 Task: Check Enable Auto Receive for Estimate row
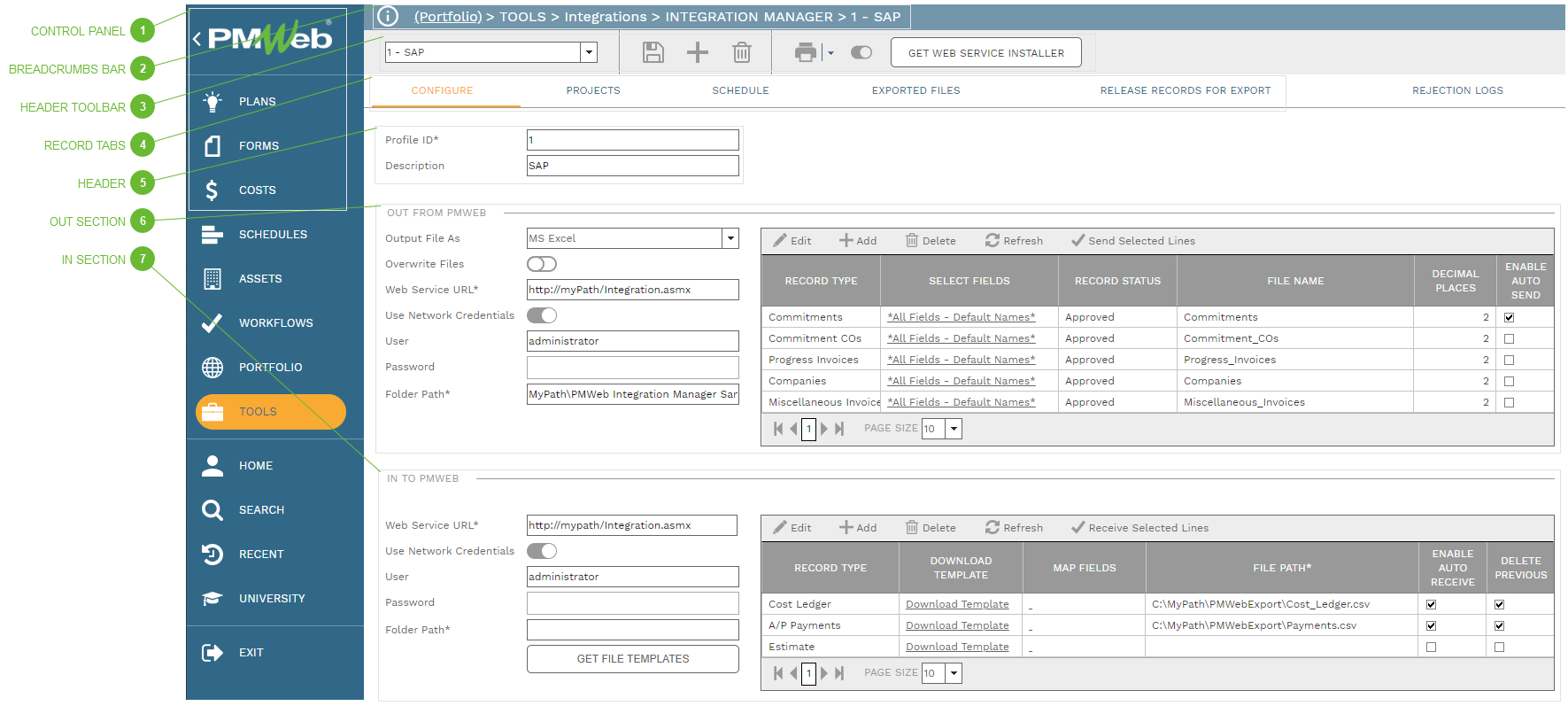[1432, 647]
